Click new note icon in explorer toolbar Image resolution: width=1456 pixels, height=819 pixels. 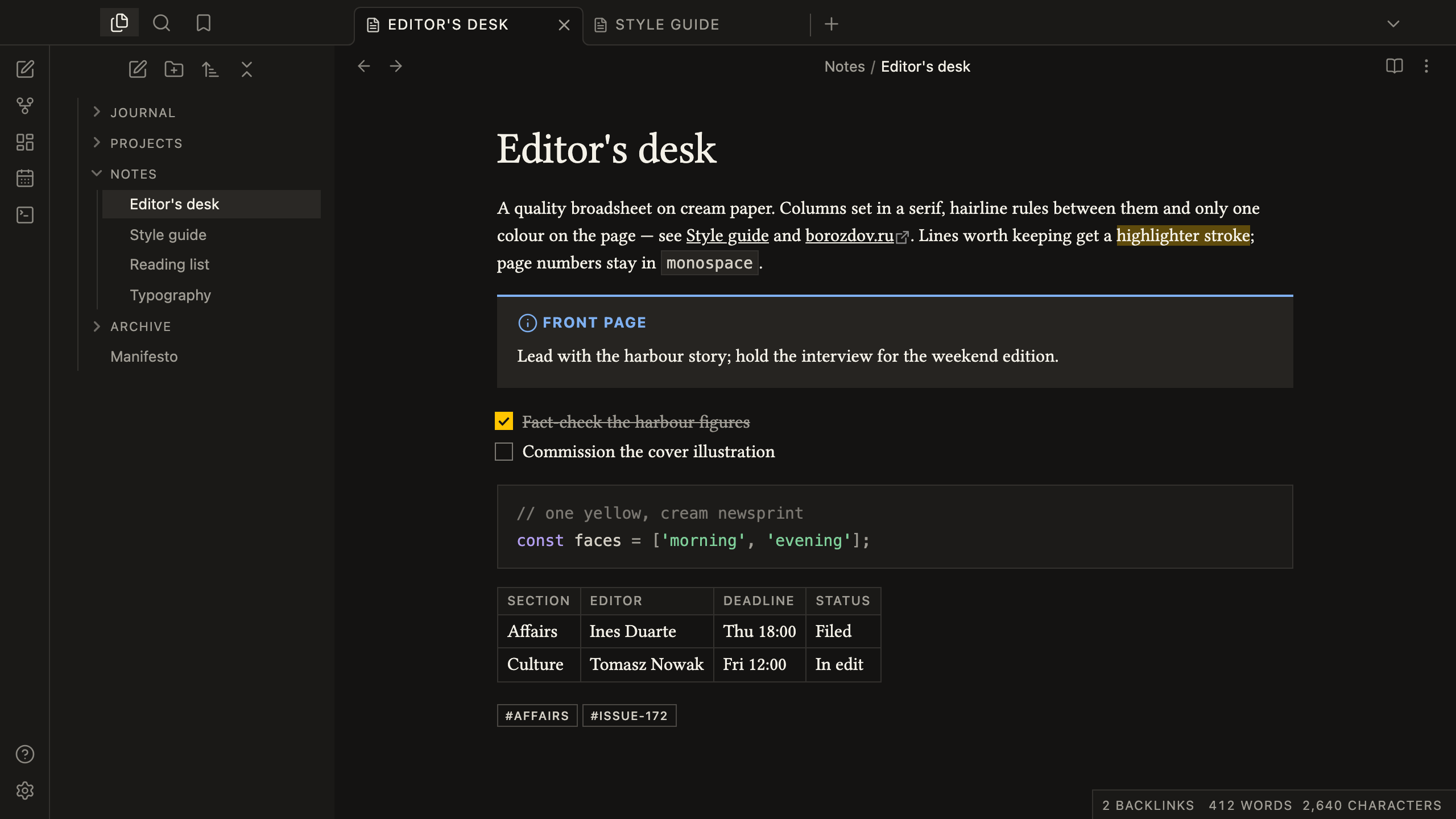tap(138, 69)
